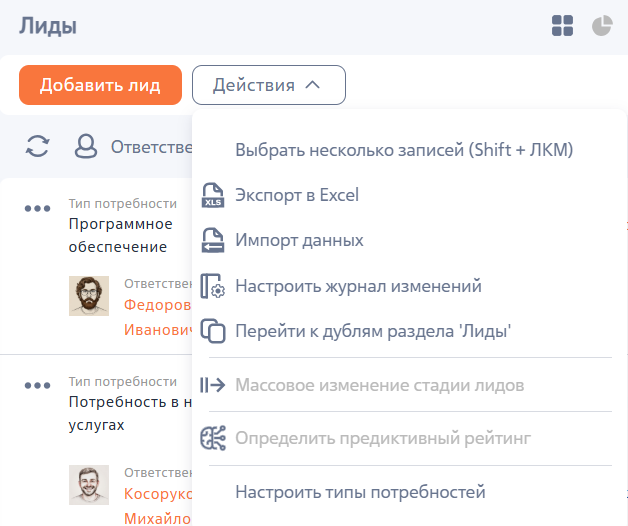This screenshot has width=628, height=526.
Task: Select Выбрать несколько записей (Shift + ЛКМ)
Action: coord(404,150)
